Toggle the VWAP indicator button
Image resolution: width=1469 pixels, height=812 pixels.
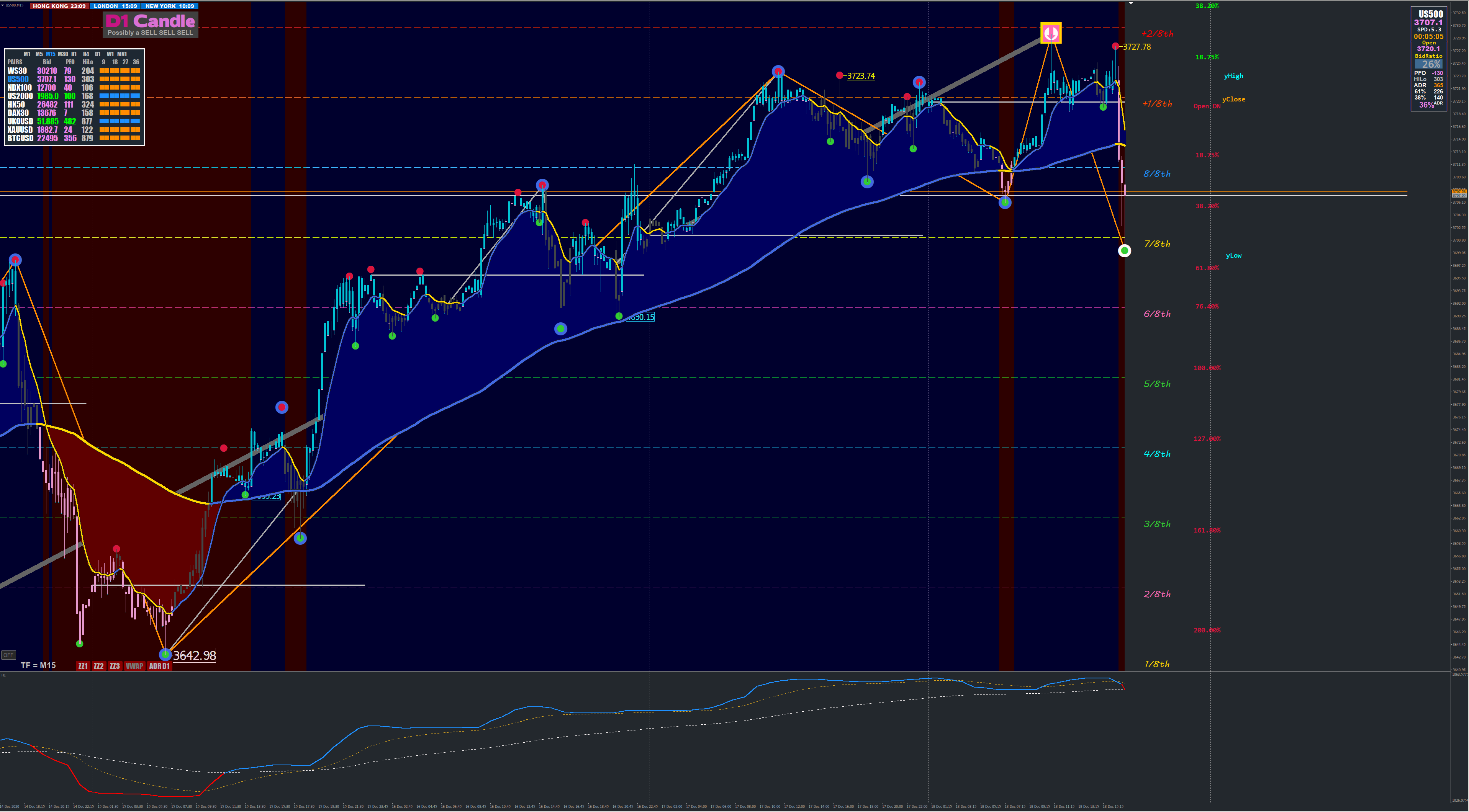click(134, 666)
